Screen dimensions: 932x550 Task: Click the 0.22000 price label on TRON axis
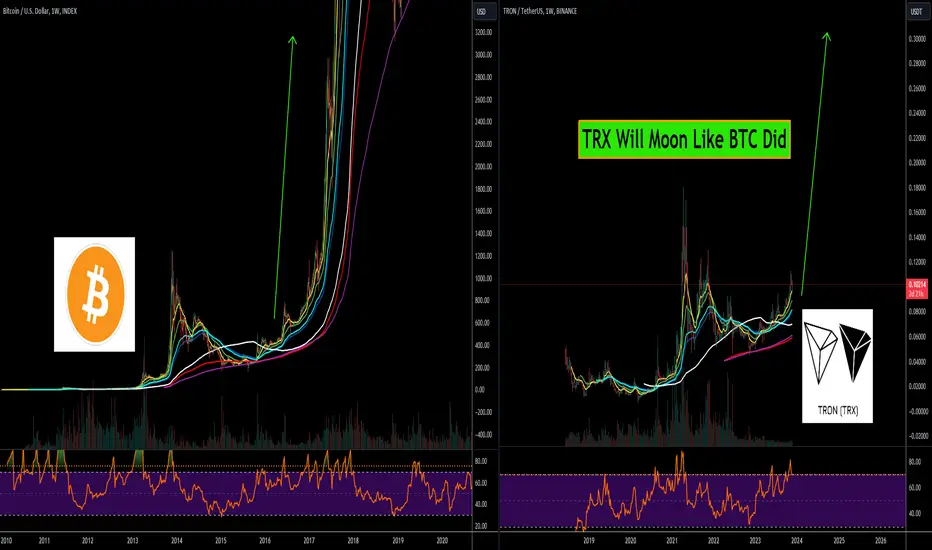(918, 138)
